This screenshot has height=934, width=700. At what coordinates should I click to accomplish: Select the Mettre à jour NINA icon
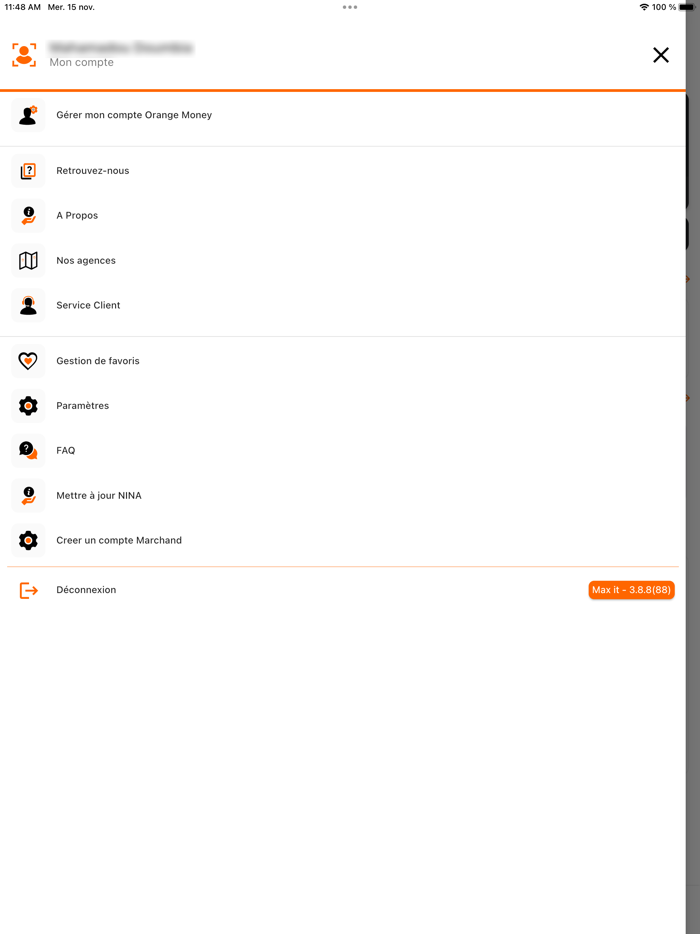[x=28, y=495]
